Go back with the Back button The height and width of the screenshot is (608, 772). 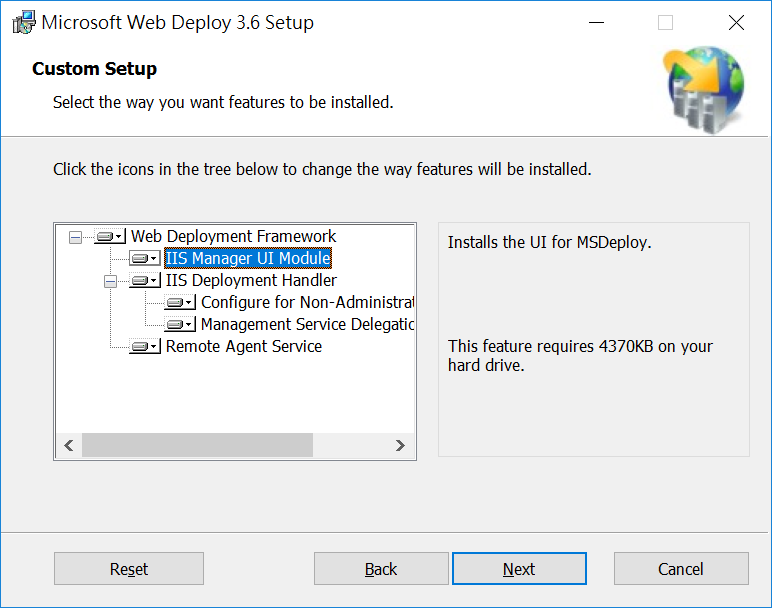381,569
